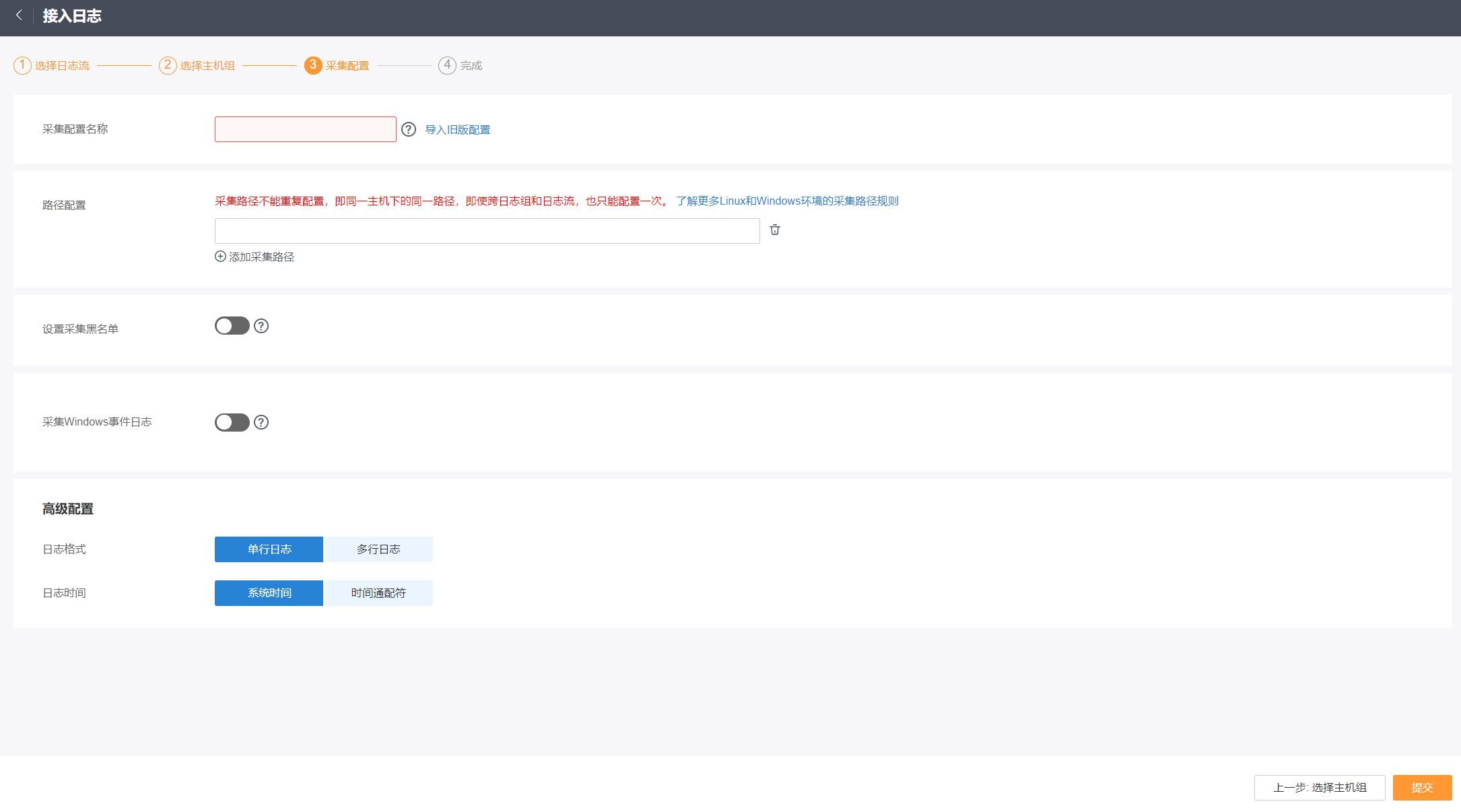
Task: Enable the 设置采集黑名单 toggle
Action: [232, 327]
